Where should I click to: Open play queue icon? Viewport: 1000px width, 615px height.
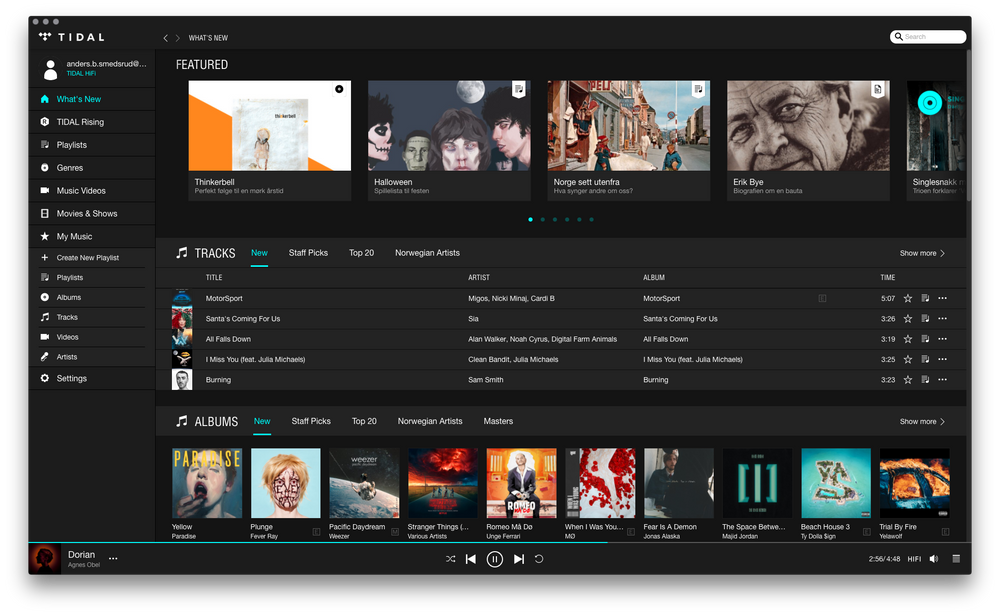(x=956, y=559)
